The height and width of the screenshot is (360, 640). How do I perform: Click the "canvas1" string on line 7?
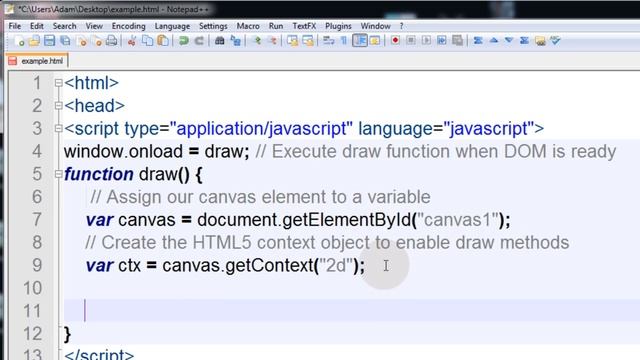[458, 220]
